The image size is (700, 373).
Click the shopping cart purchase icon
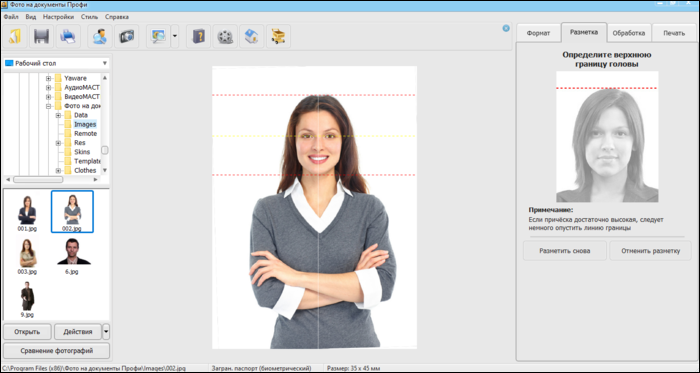click(x=279, y=37)
